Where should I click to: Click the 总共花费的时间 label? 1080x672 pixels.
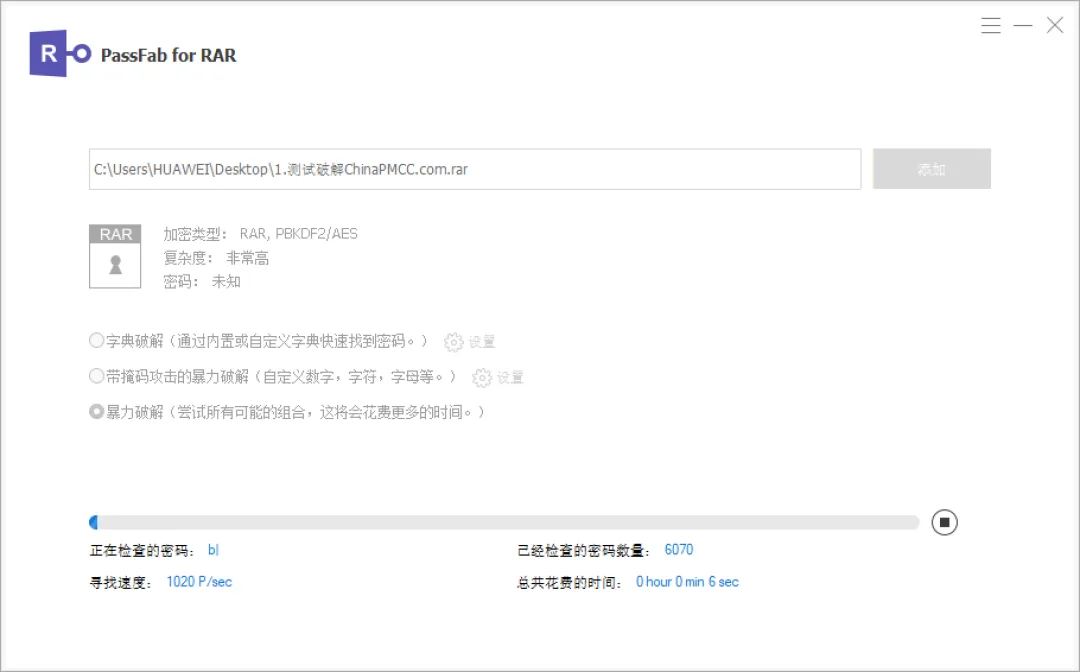pyautogui.click(x=570, y=582)
